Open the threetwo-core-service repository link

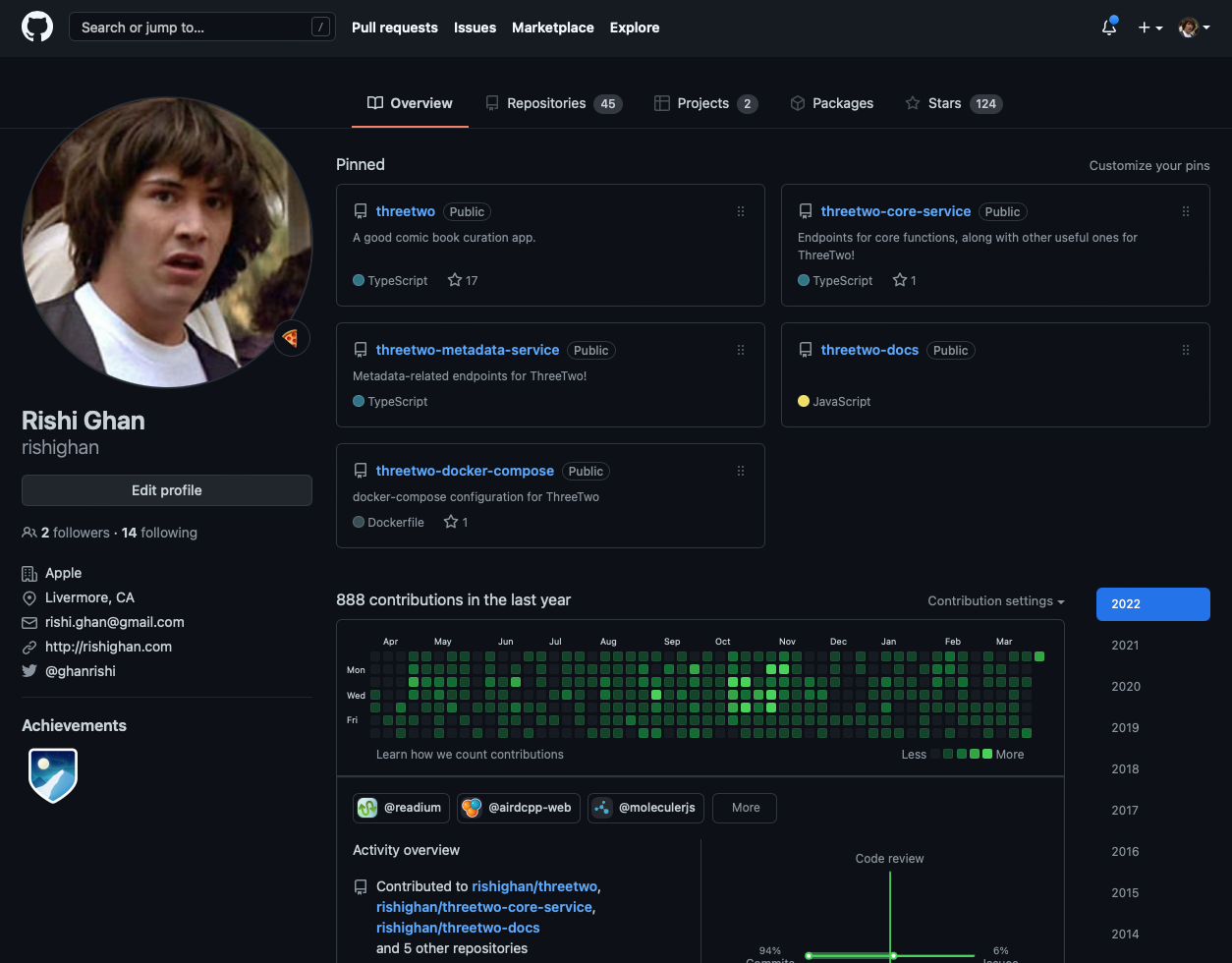pyautogui.click(x=895, y=211)
